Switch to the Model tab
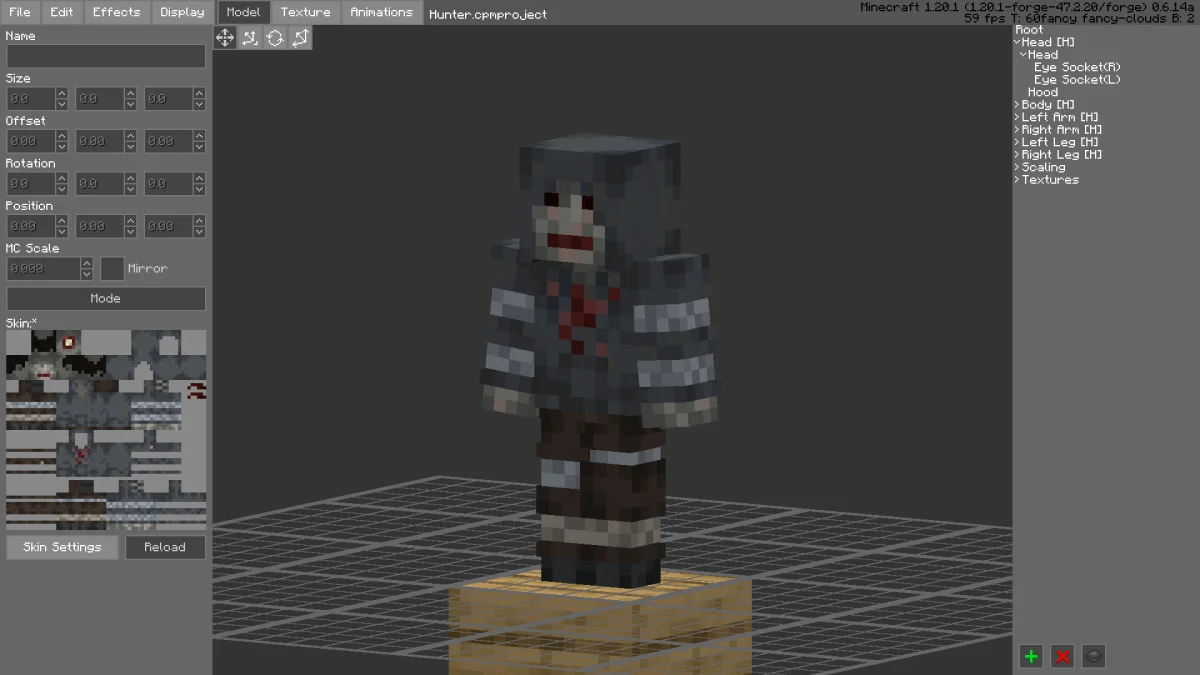The width and height of the screenshot is (1200, 675). click(243, 12)
